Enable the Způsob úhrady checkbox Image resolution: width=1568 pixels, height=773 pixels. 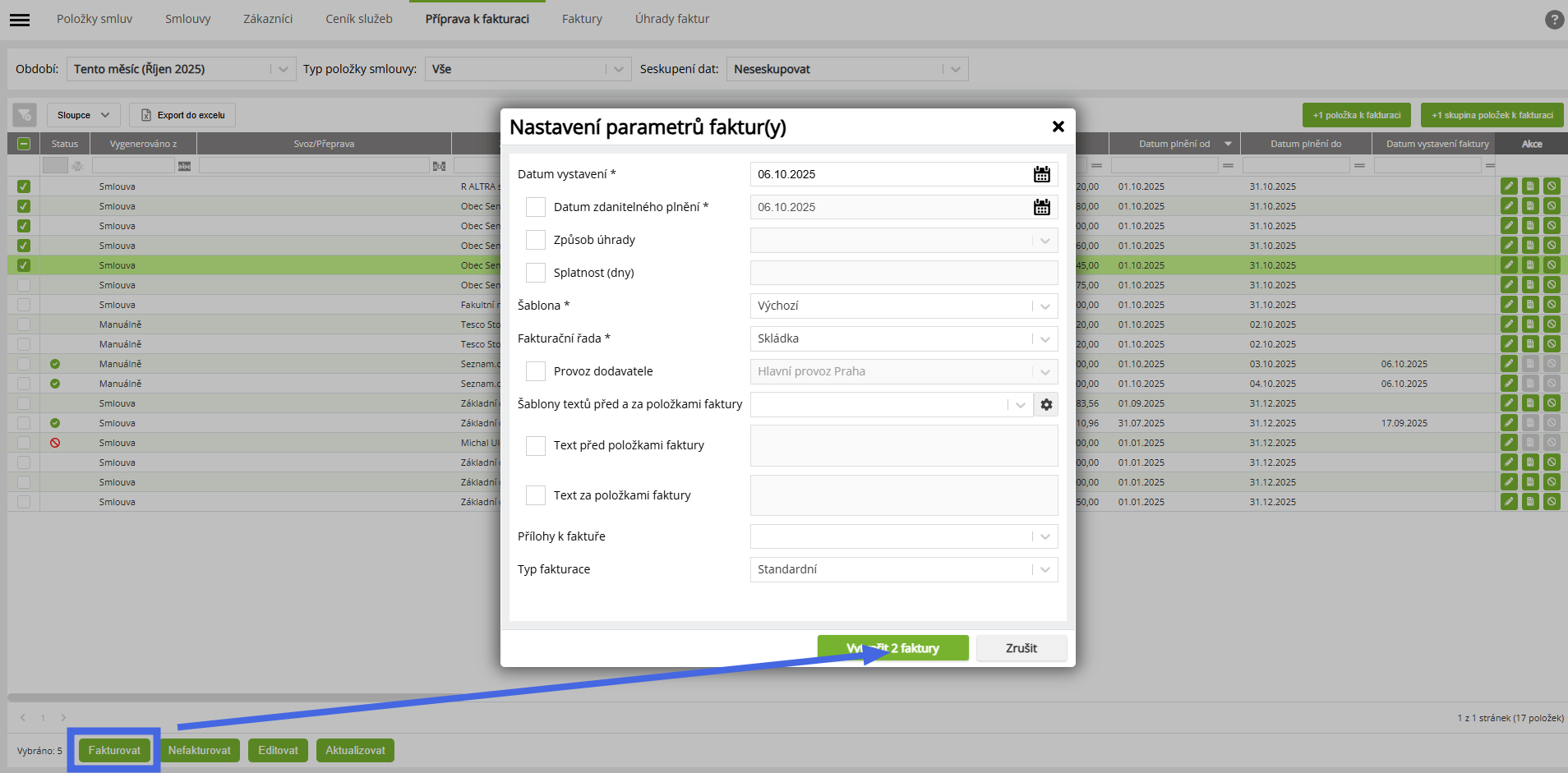pyautogui.click(x=536, y=240)
